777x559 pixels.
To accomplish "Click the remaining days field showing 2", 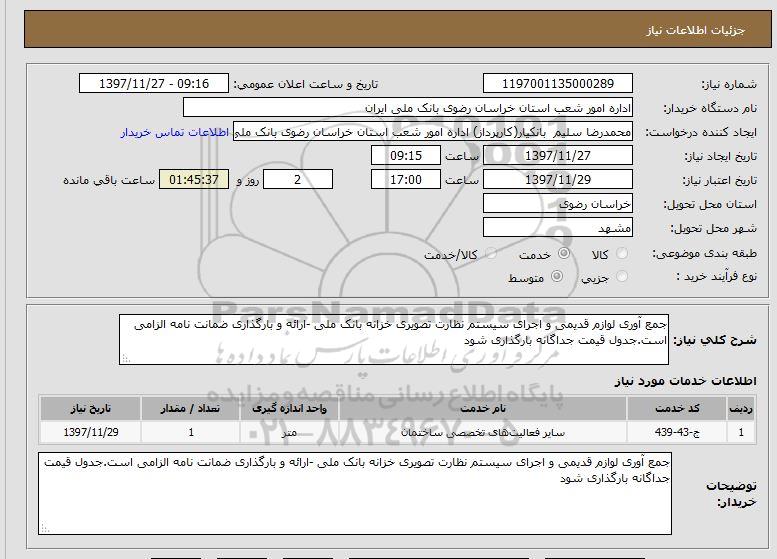I will [297, 179].
